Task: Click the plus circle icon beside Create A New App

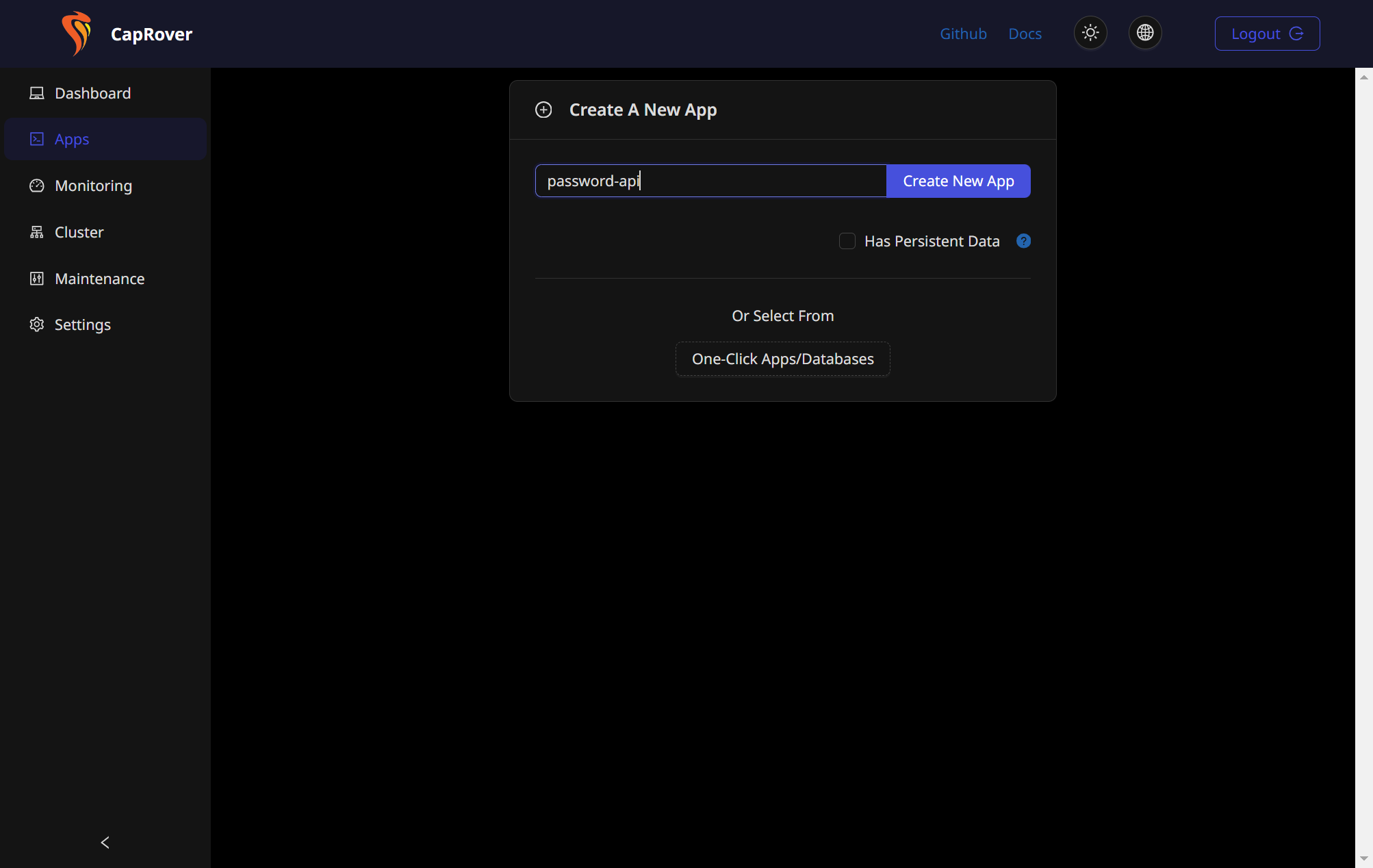Action: 543,110
